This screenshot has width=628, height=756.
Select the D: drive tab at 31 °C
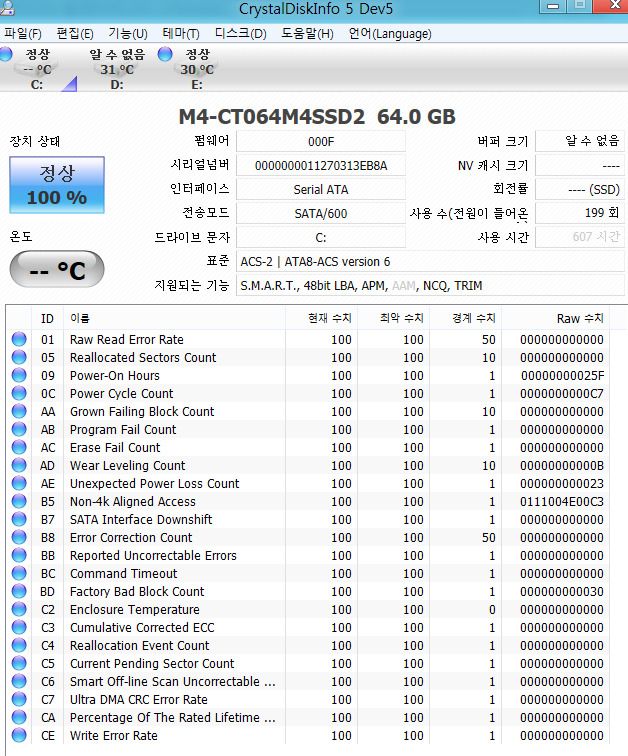(x=117, y=69)
